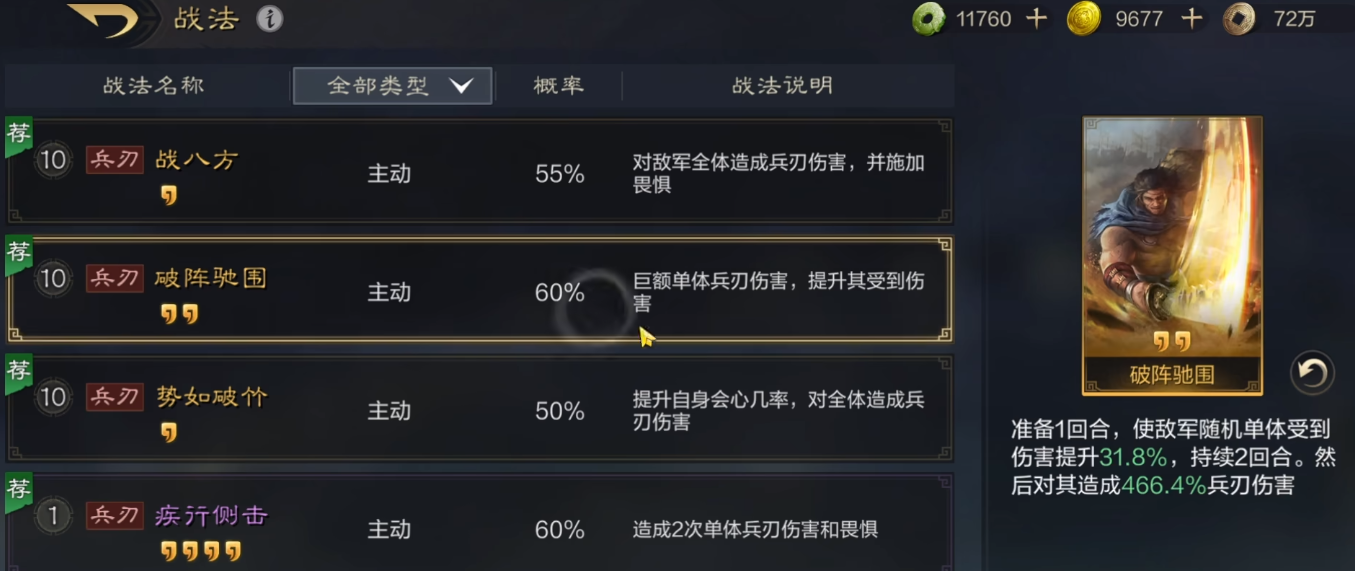Click the 全部类型 dropdown arrow
Viewport: 1355px width, 571px height.
tap(461, 86)
